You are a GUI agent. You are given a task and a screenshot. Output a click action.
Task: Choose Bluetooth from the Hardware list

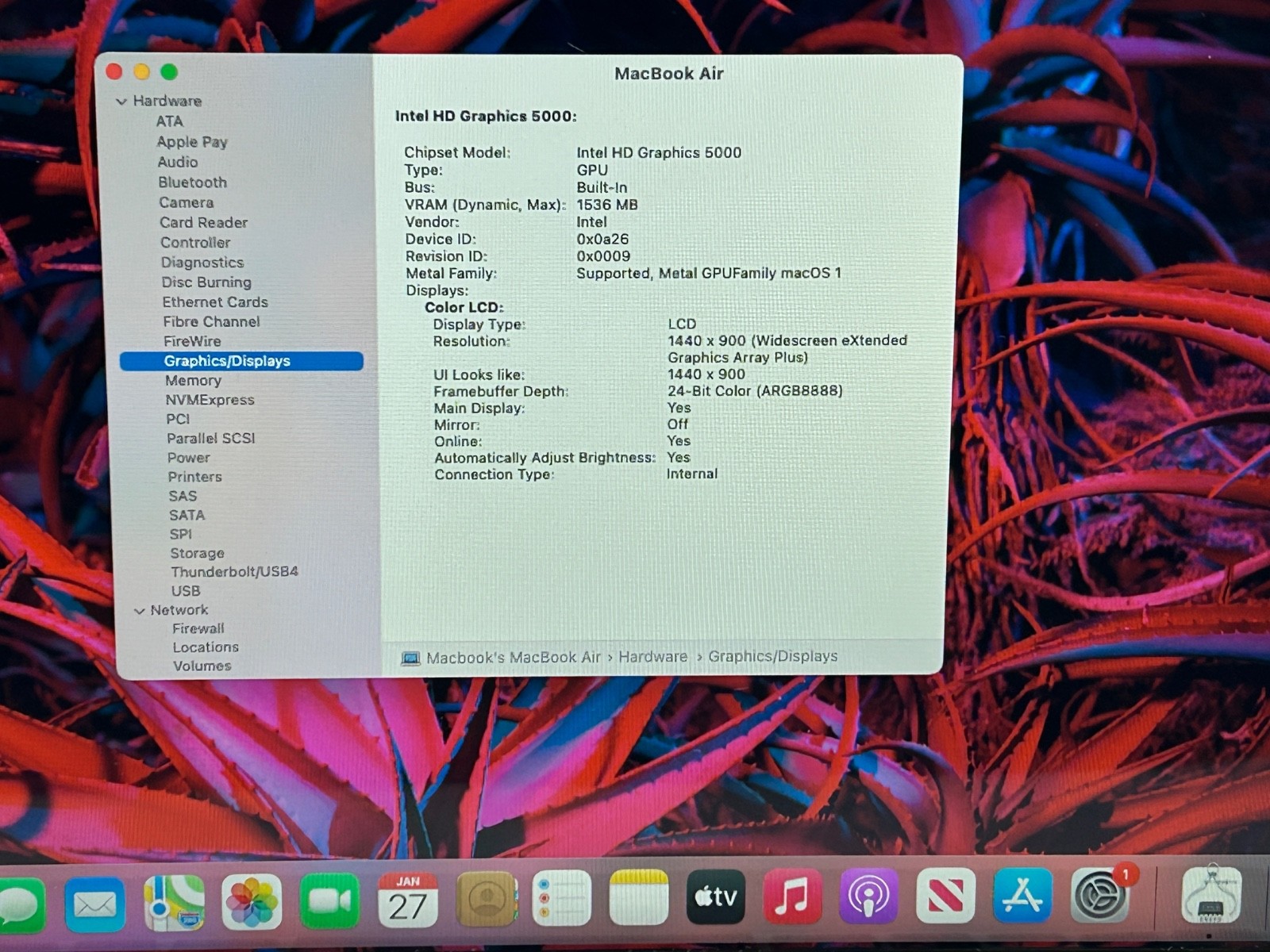coord(192,182)
